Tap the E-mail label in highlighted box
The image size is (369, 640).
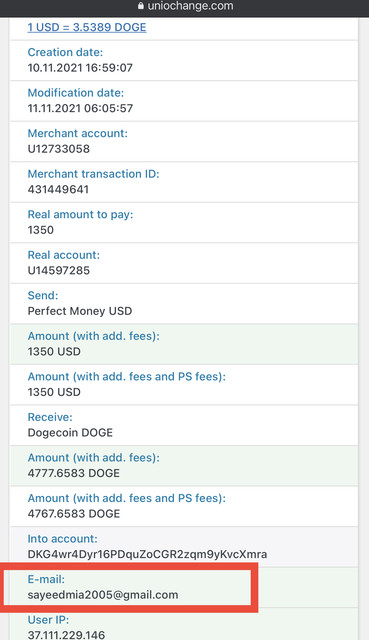click(46, 579)
